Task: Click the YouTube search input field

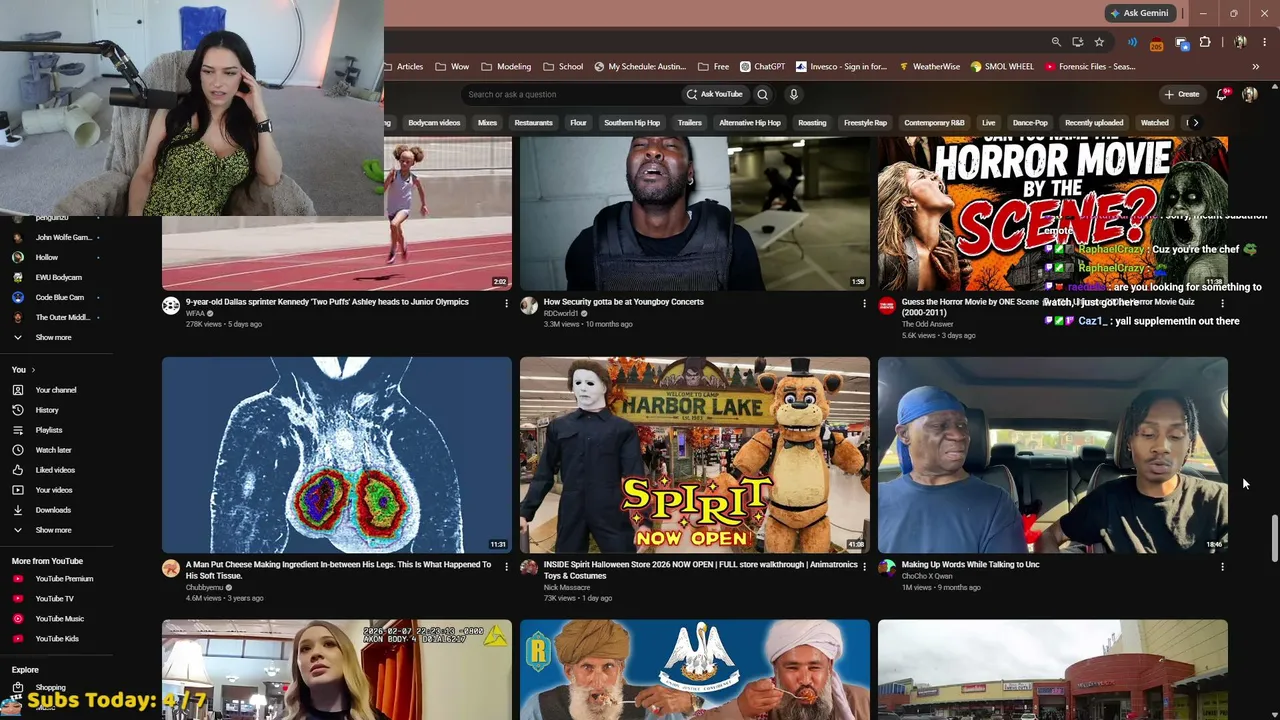Action: [x=570, y=94]
